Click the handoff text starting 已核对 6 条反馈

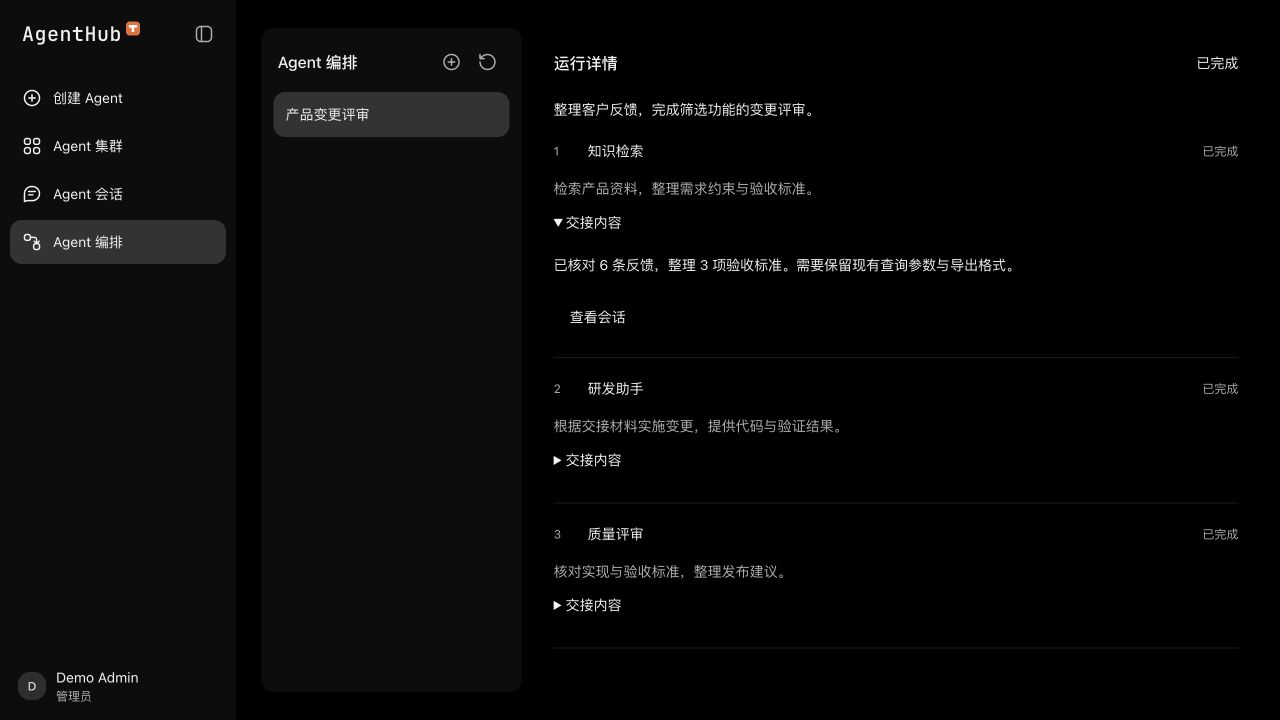pos(787,266)
